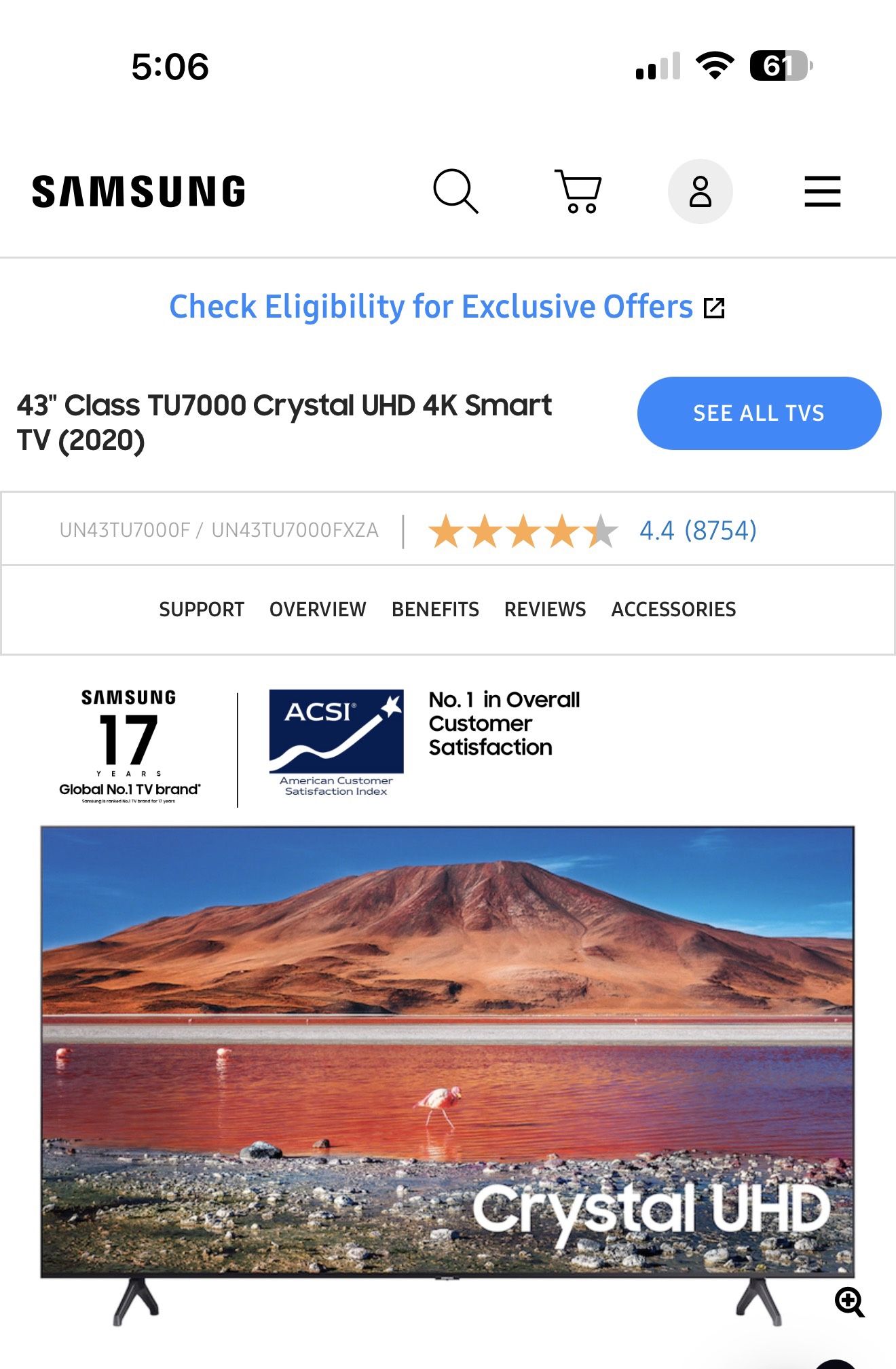Tap the star rating stars
Viewport: 896px width, 1369px height.
pyautogui.click(x=523, y=531)
